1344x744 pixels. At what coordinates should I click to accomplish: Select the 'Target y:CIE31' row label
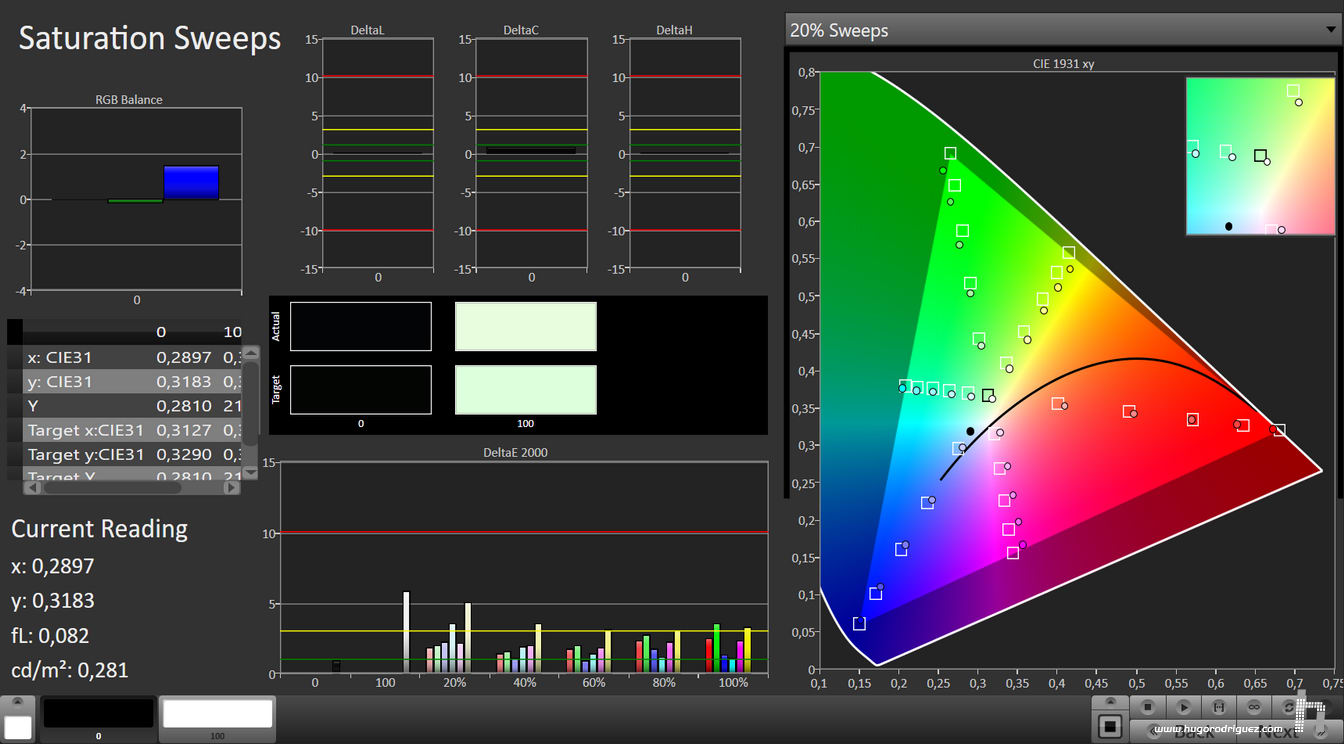86,454
